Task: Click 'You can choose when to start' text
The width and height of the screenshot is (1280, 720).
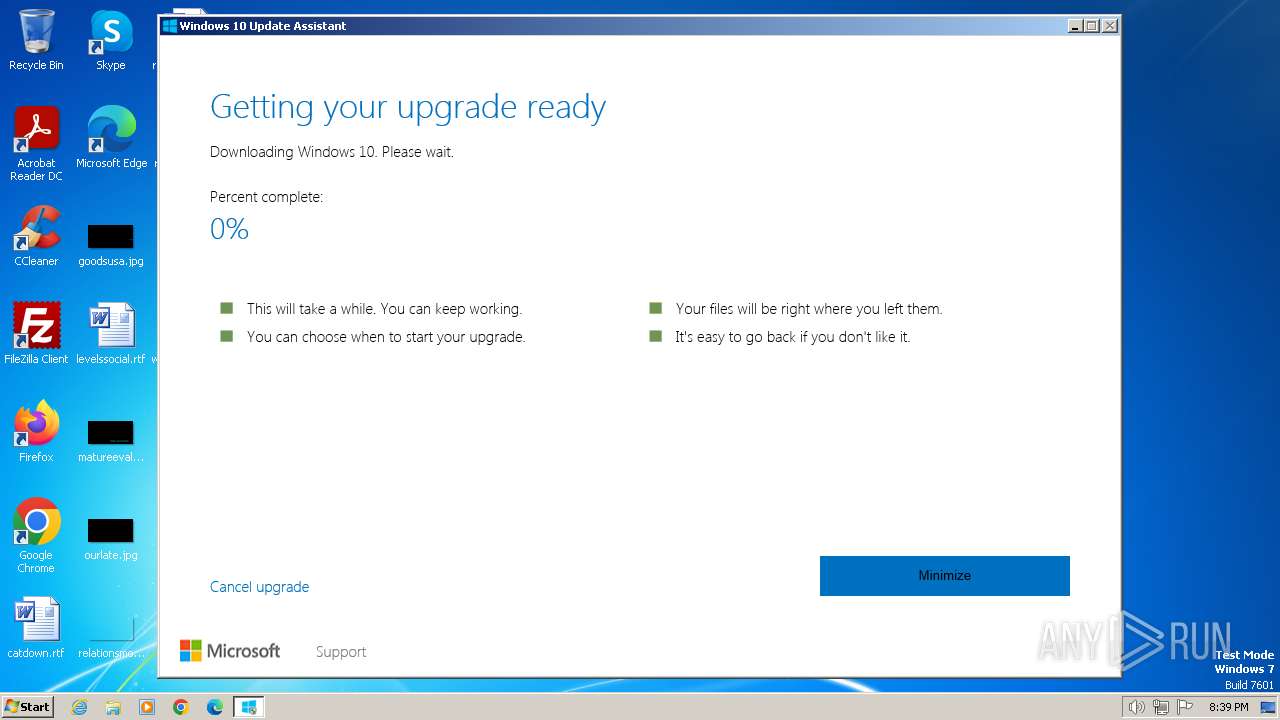Action: pyautogui.click(x=386, y=337)
